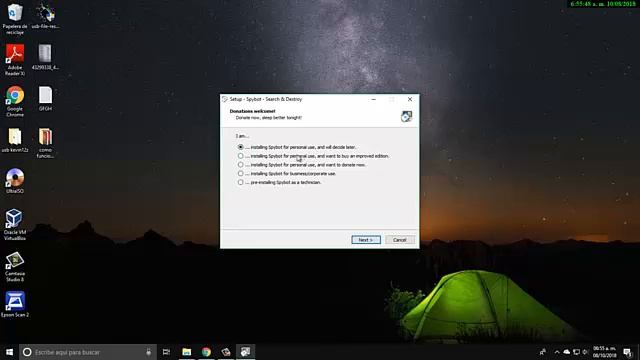640x360 pixels.
Task: Click the Windows Start button
Action: click(9, 352)
